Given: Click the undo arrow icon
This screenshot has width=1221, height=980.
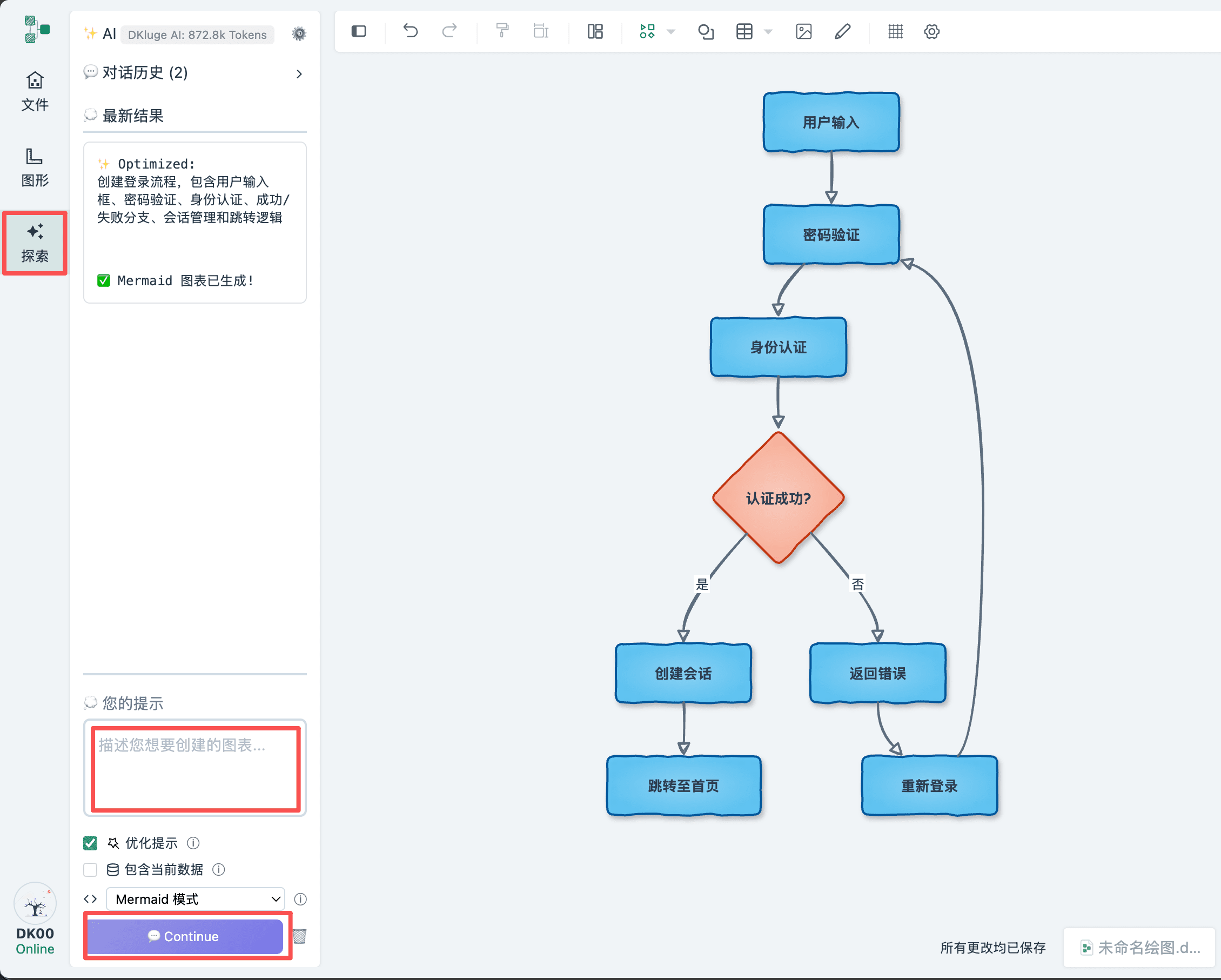Looking at the screenshot, I should pos(411,31).
